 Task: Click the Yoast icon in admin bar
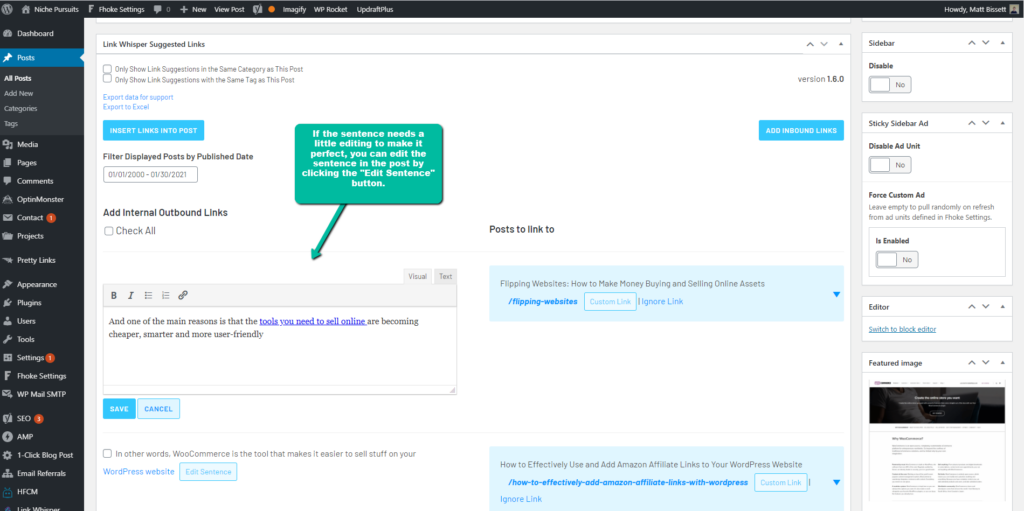point(257,9)
